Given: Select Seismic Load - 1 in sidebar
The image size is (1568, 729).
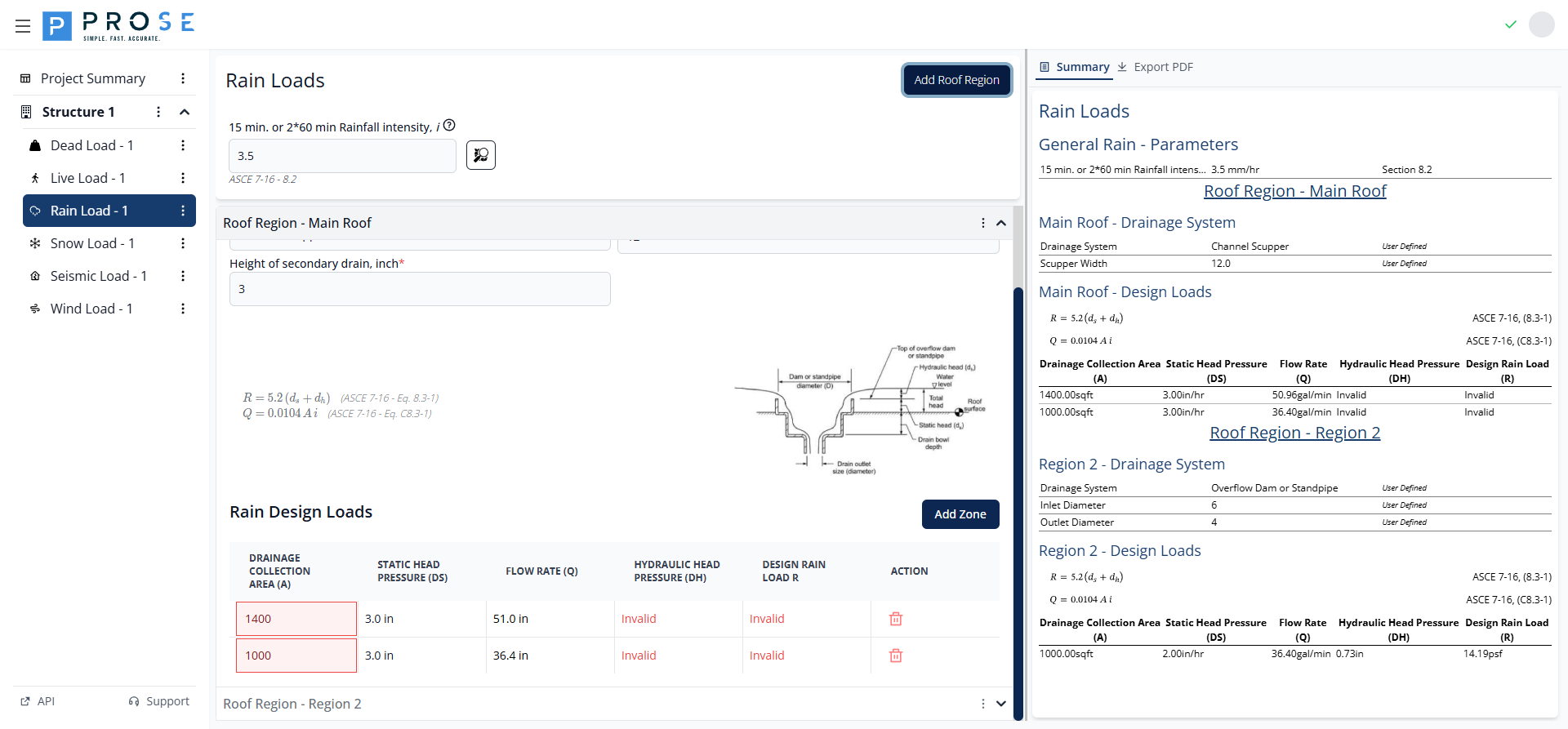Looking at the screenshot, I should [x=98, y=276].
